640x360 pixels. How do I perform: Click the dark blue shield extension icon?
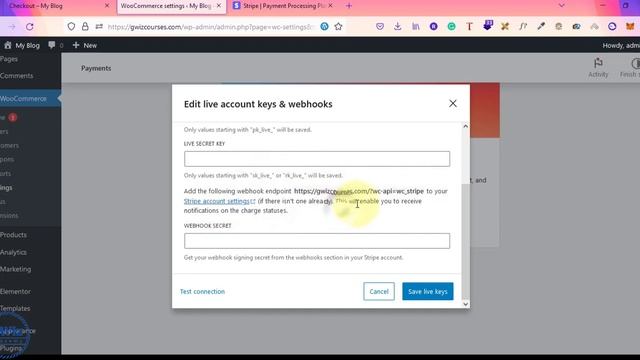488,25
